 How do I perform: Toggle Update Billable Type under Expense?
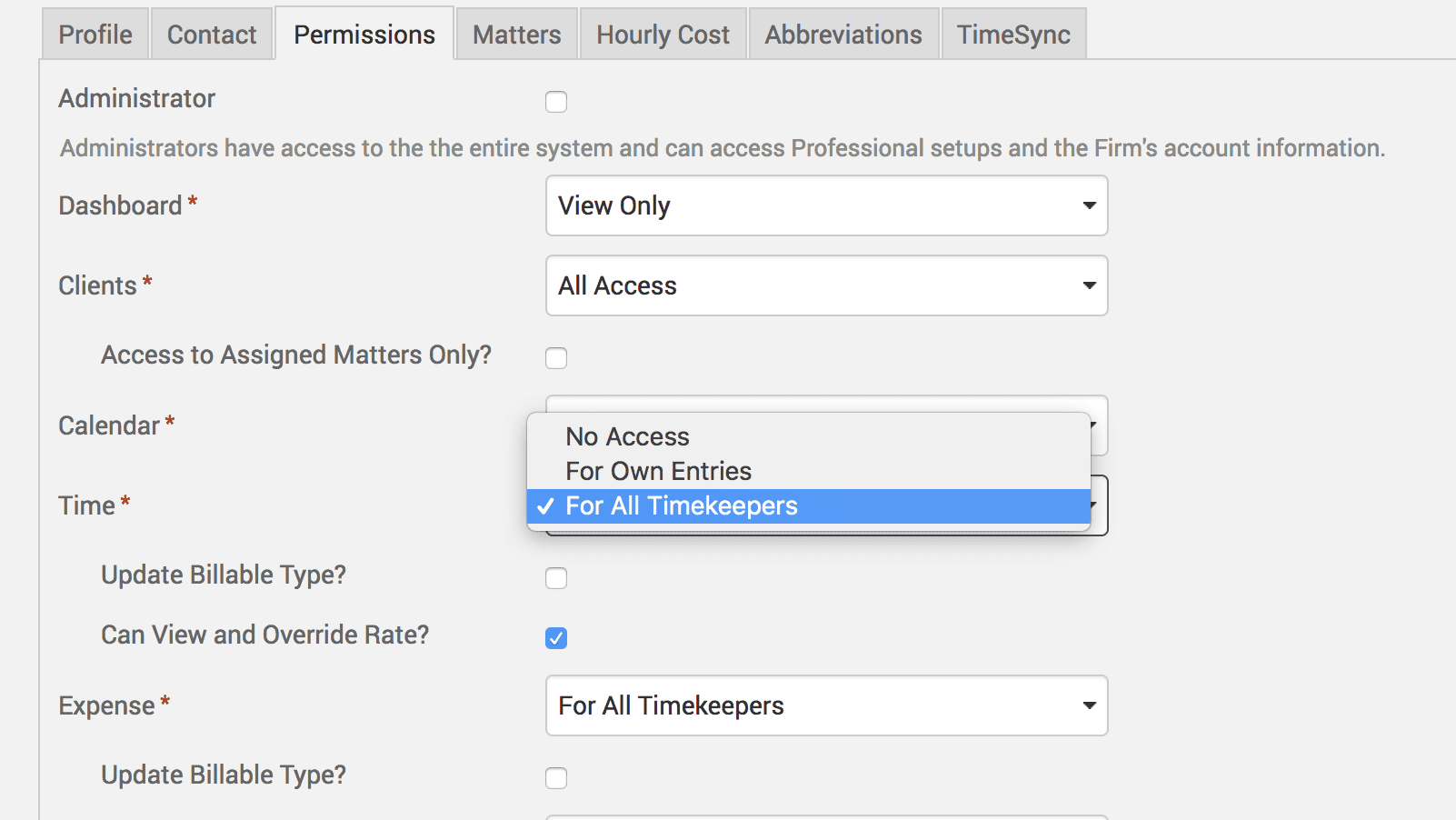tap(556, 778)
